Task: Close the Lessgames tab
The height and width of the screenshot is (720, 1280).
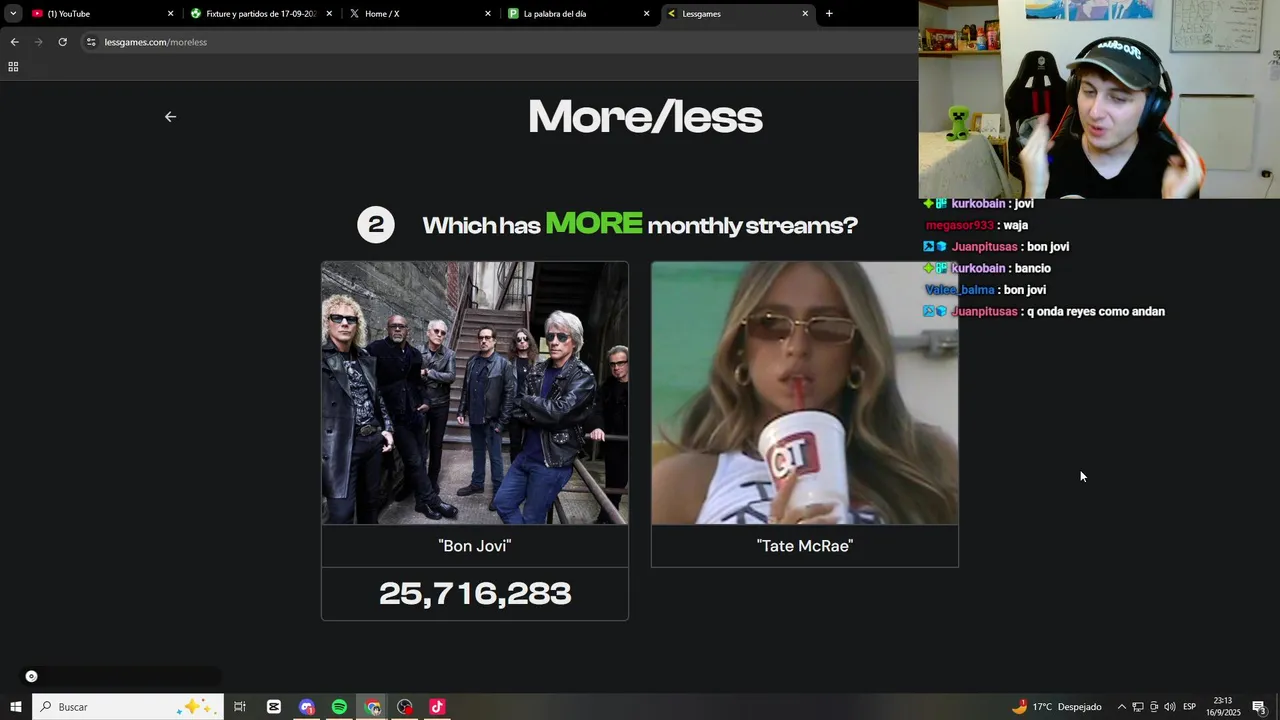Action: 805,14
